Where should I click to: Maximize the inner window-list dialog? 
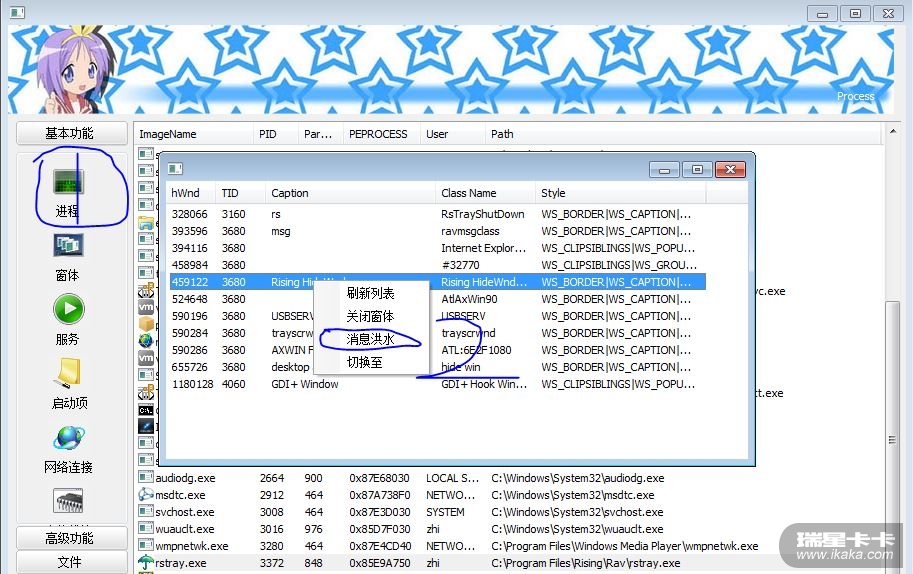coord(697,169)
